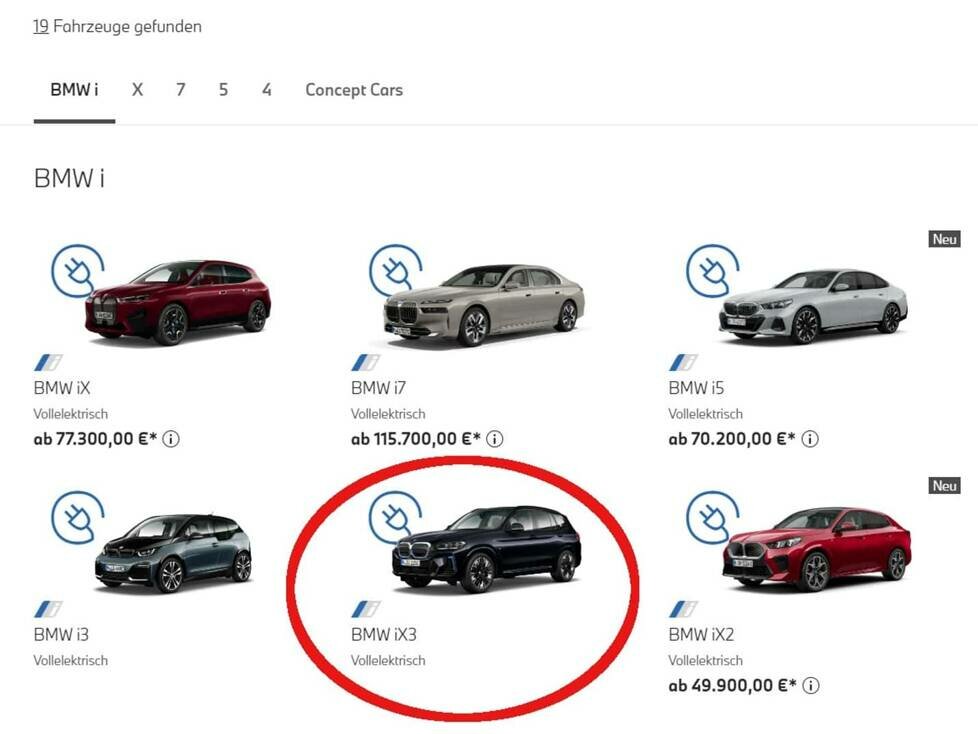Click the BMW i stripe logo above BMW iX2

[684, 609]
